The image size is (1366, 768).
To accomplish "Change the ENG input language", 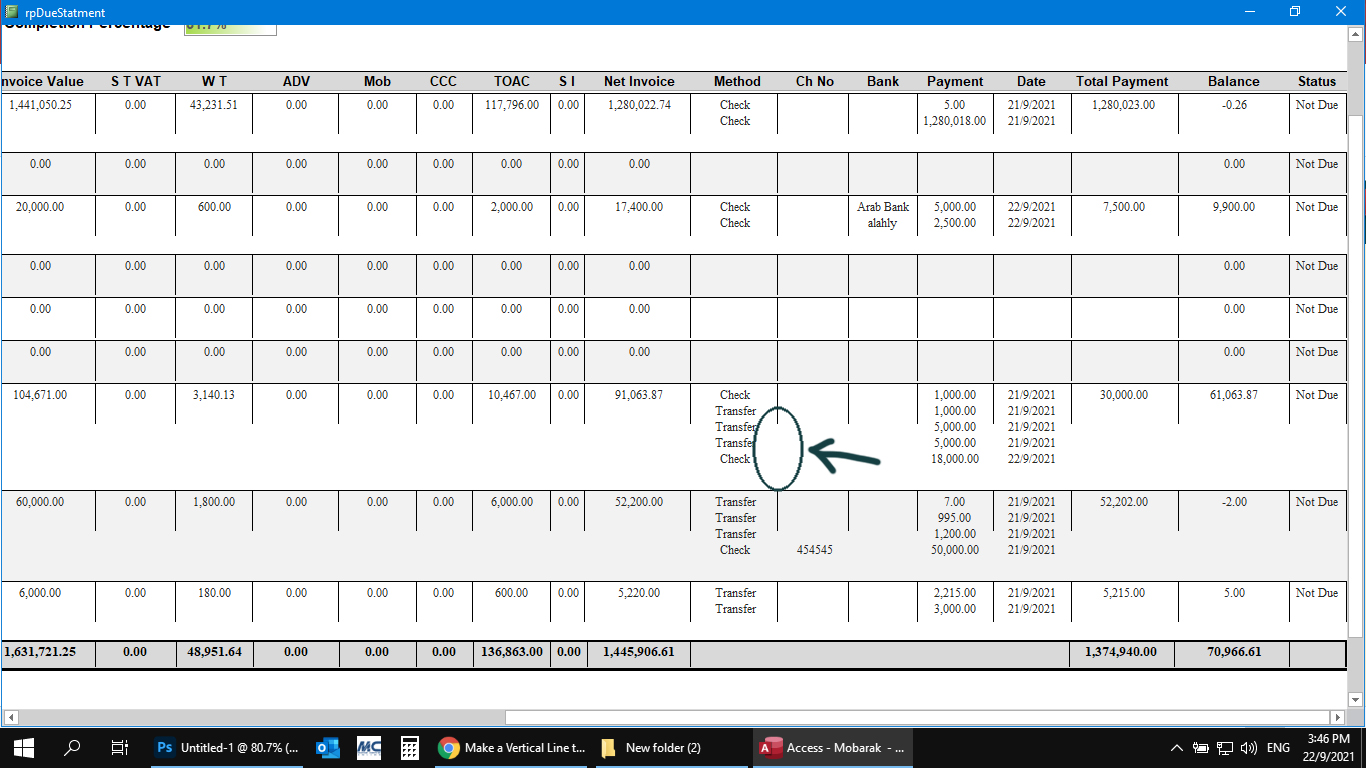I will (x=1278, y=747).
